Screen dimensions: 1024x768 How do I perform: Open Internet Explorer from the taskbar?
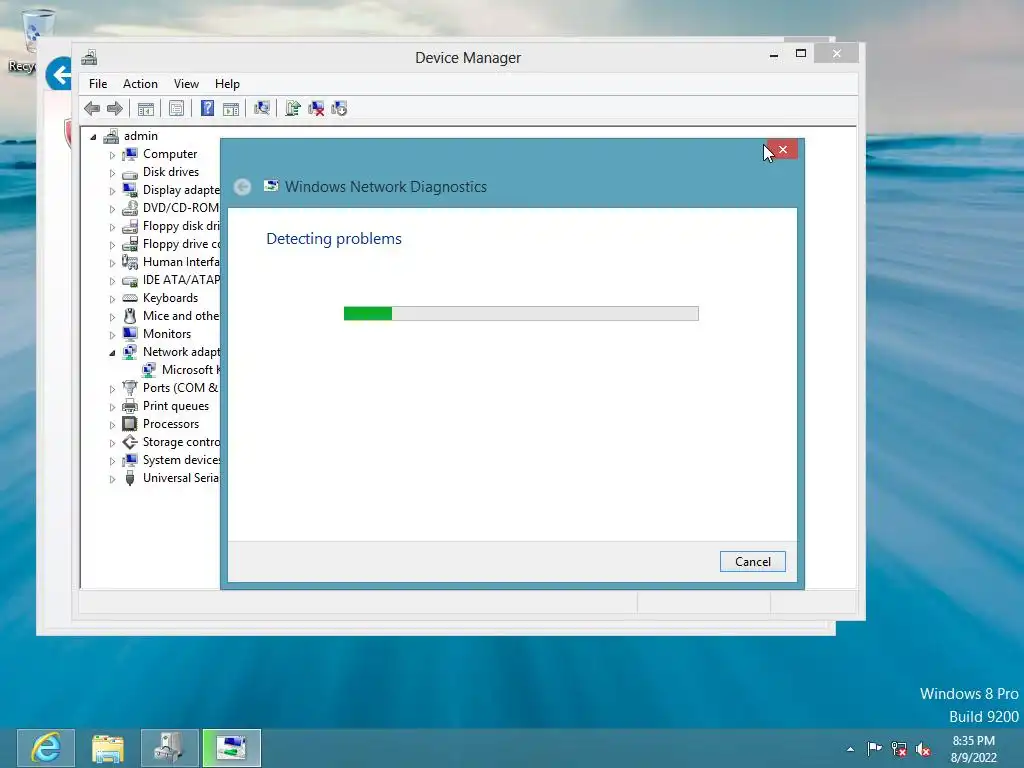pyautogui.click(x=46, y=748)
